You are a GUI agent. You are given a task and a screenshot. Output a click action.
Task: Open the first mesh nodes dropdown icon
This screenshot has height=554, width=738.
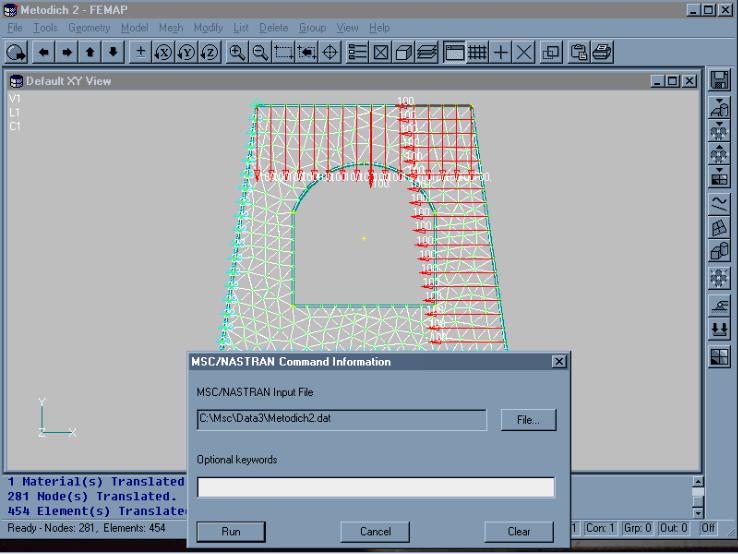point(719,131)
